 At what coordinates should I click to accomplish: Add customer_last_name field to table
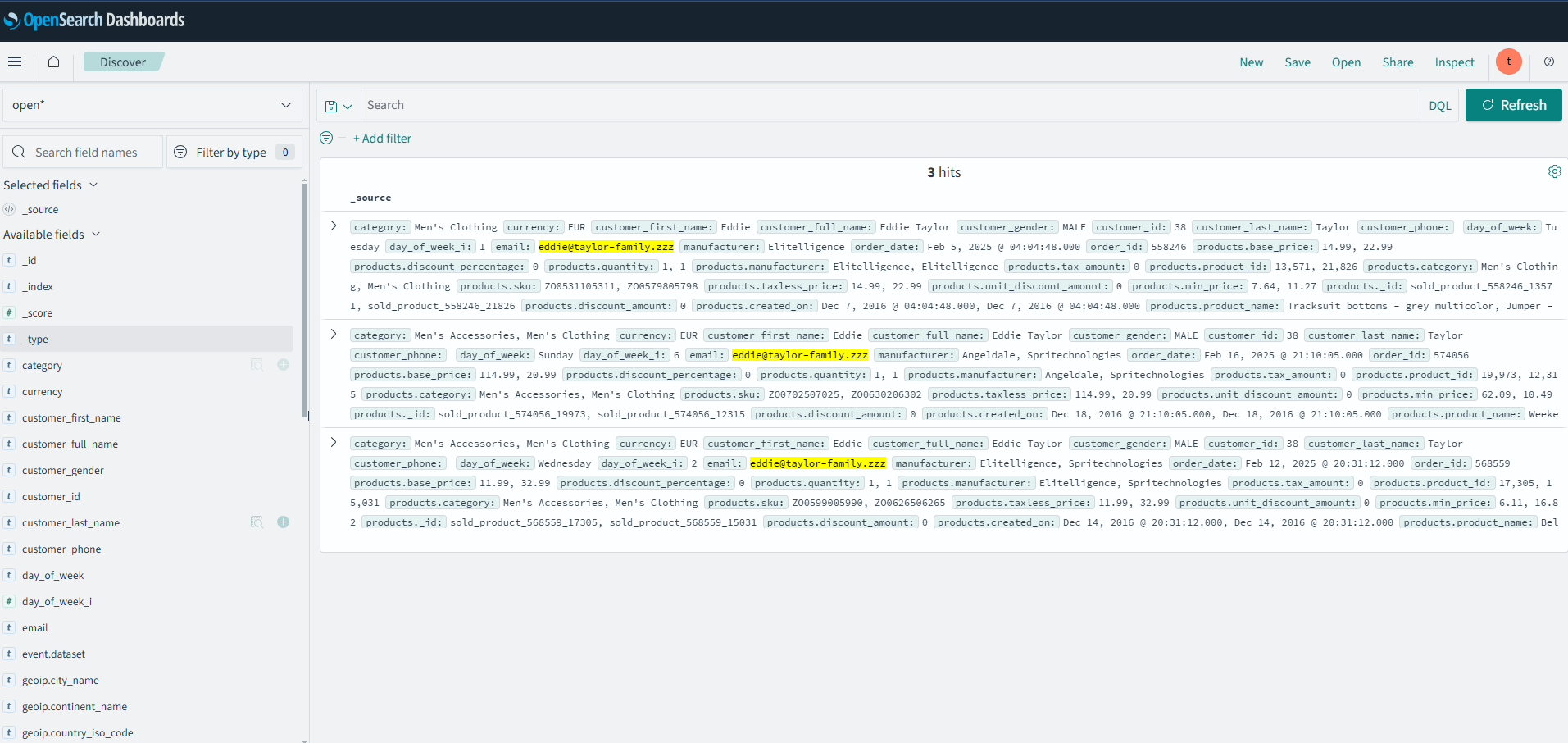[x=284, y=522]
